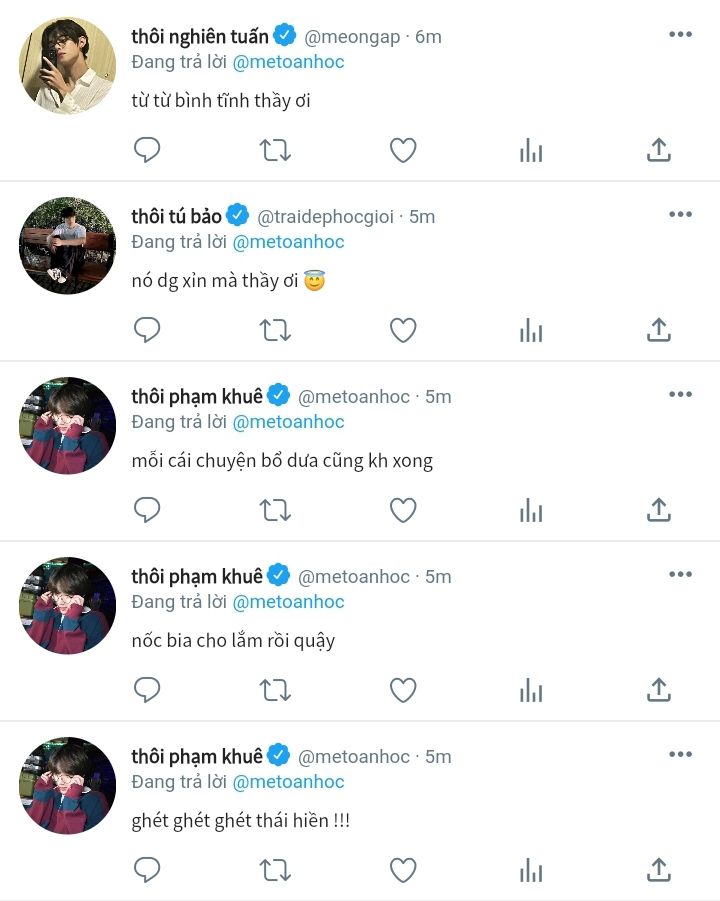This screenshot has width=720, height=901.
Task: Share the 'ghét ghét ghét thái hiền' tweet
Action: 658,870
